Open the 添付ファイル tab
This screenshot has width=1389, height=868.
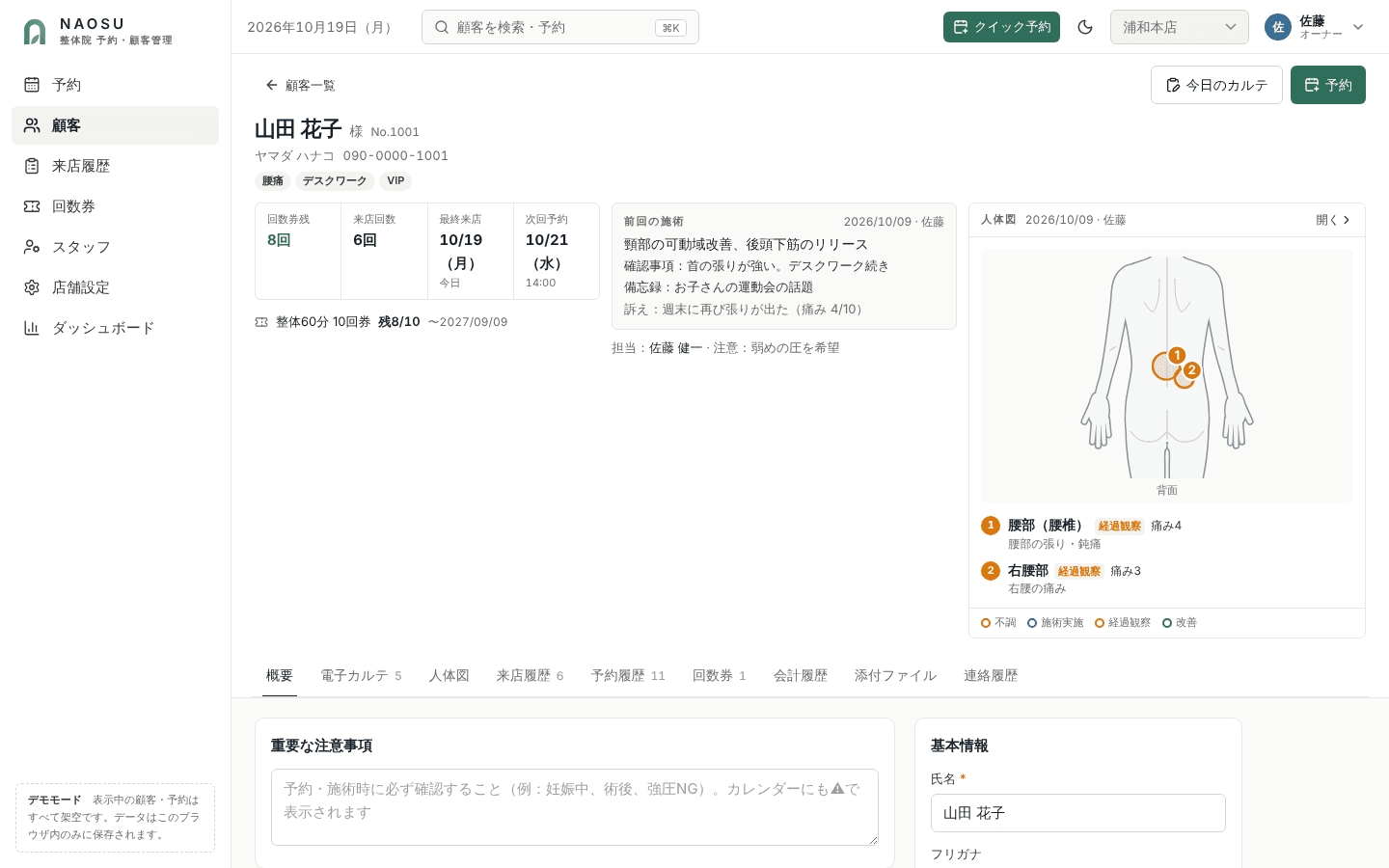pyautogui.click(x=895, y=676)
